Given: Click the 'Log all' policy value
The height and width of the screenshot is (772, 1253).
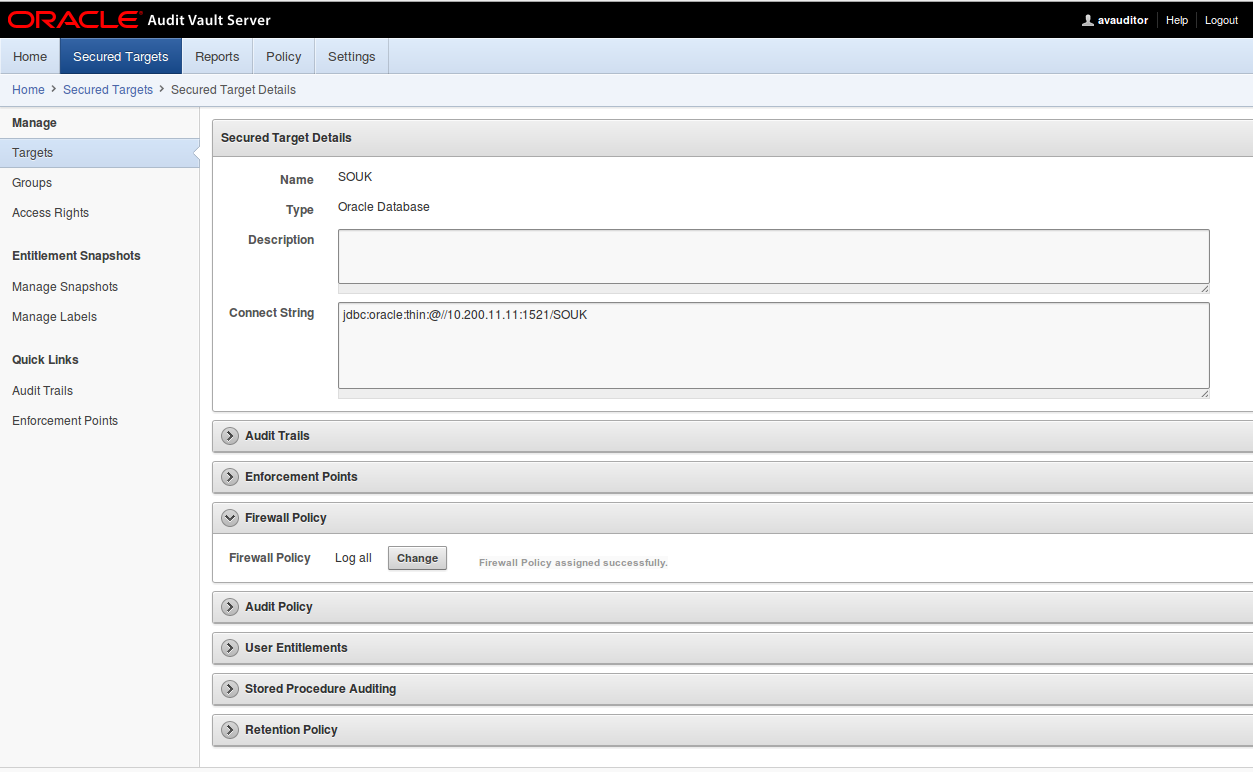Looking at the screenshot, I should click(x=353, y=558).
